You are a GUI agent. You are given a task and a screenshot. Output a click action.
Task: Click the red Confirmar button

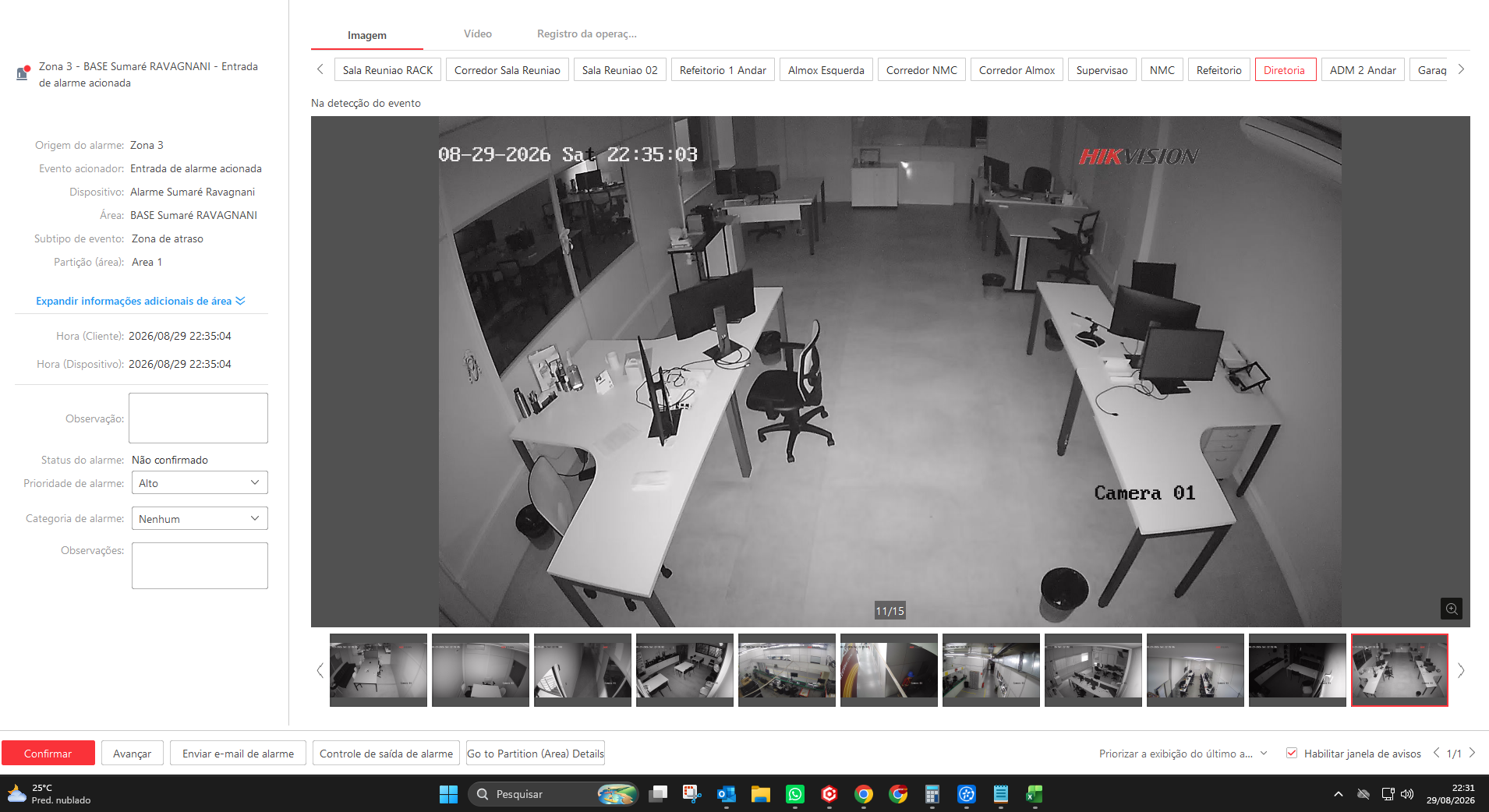[x=48, y=754]
